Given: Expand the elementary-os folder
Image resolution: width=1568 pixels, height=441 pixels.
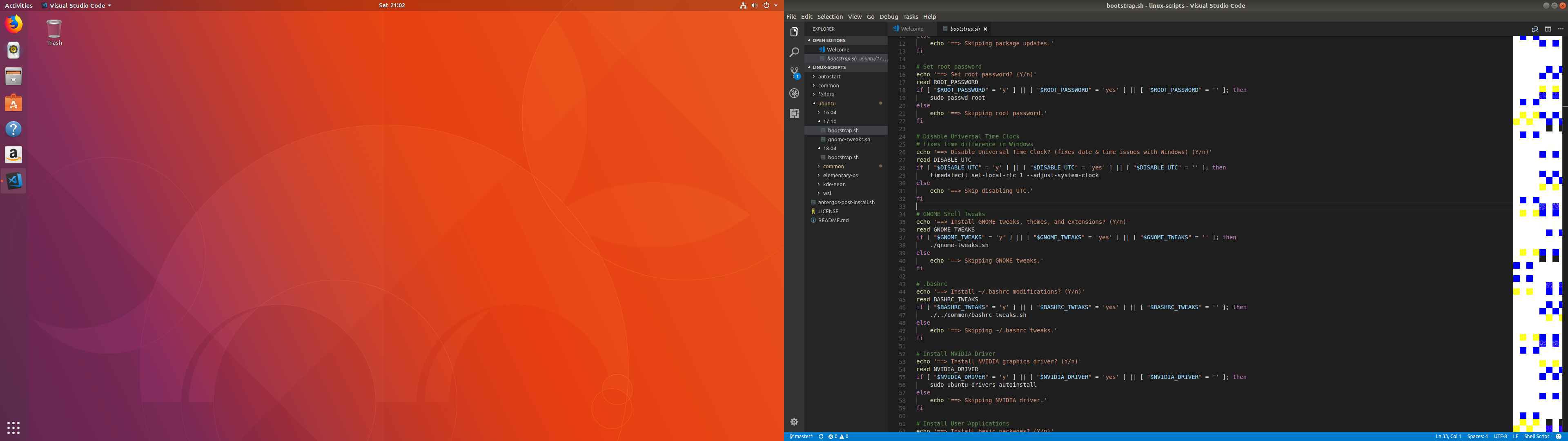Looking at the screenshot, I should point(846,175).
